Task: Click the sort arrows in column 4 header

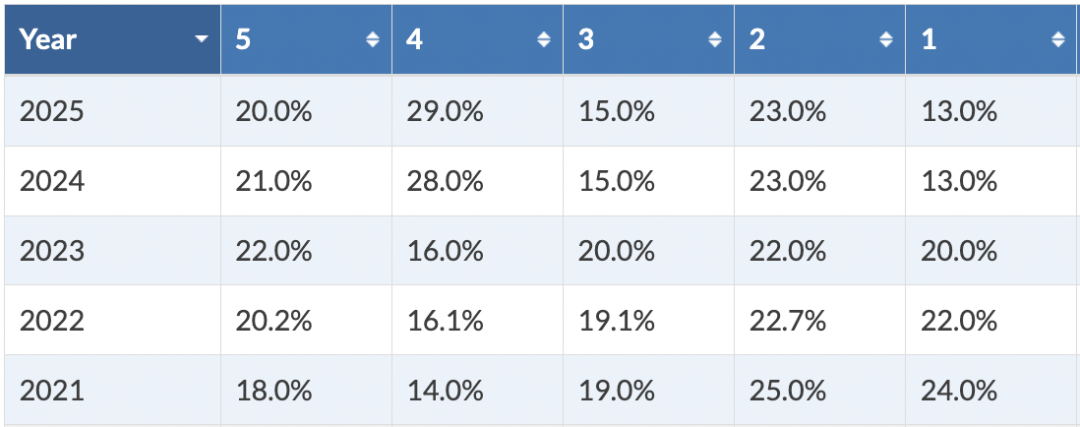Action: (543, 40)
